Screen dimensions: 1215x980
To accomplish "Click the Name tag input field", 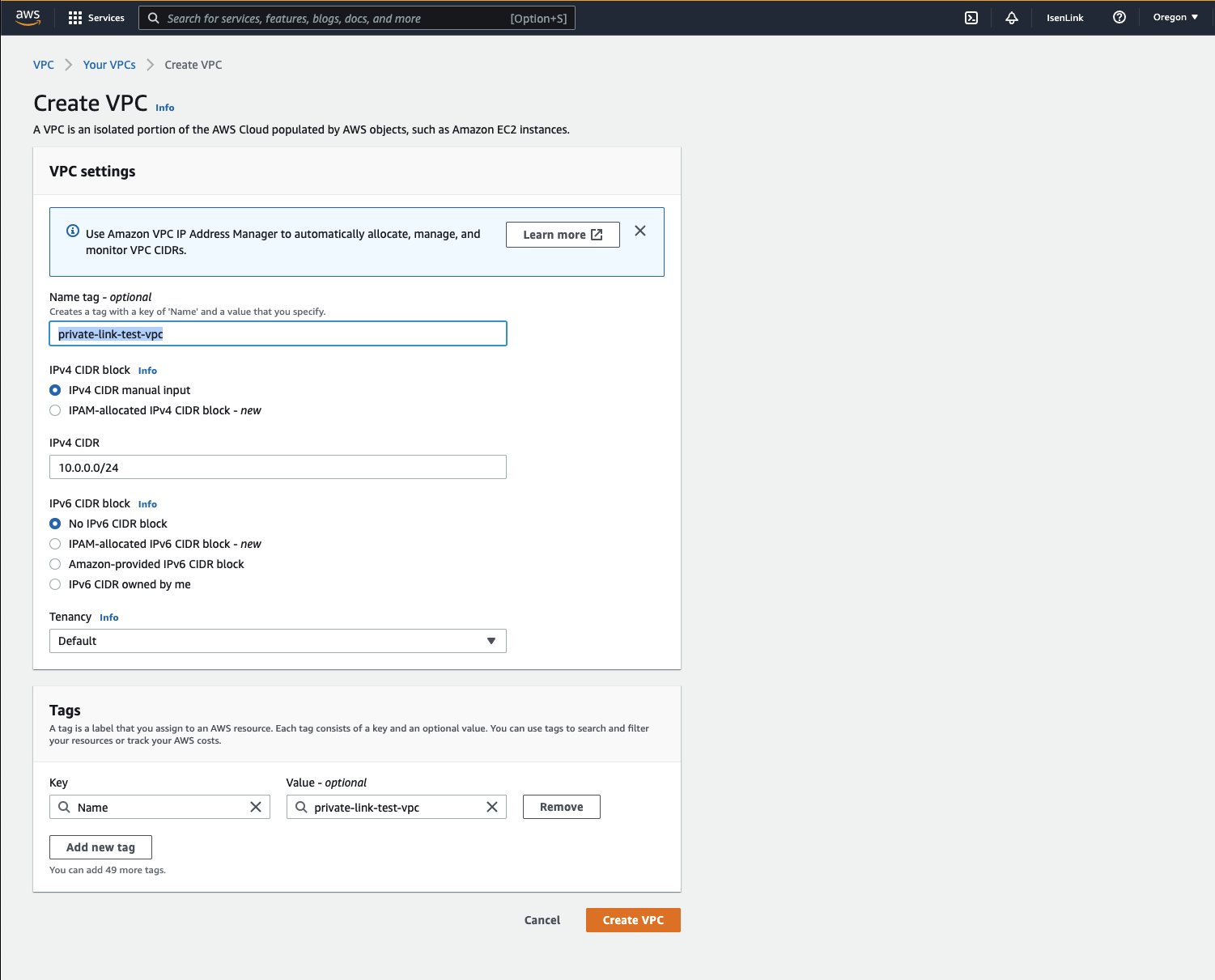I will (x=278, y=333).
